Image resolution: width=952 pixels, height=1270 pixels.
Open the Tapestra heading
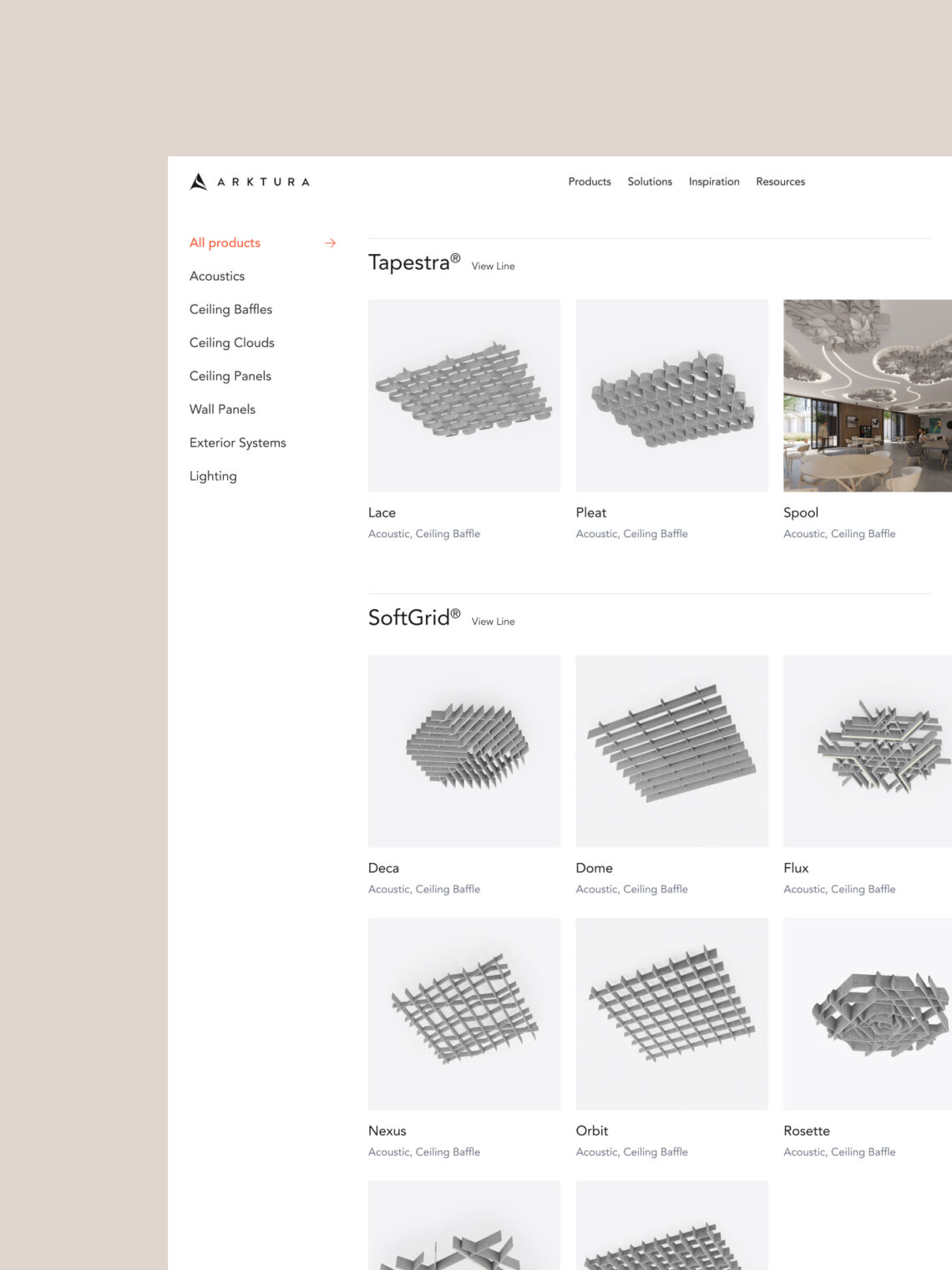414,262
